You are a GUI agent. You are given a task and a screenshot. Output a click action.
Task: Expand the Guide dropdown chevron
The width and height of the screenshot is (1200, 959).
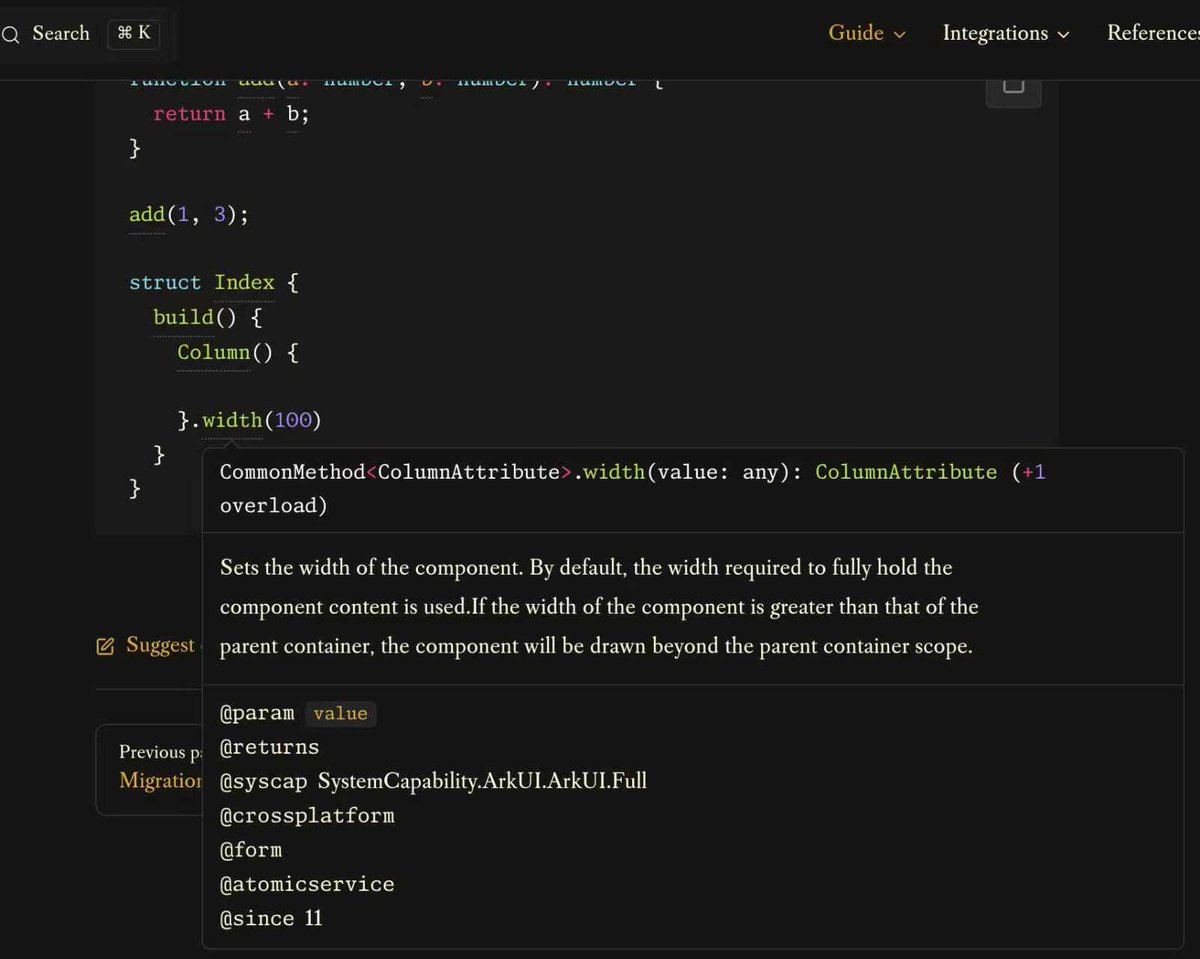[x=899, y=35]
